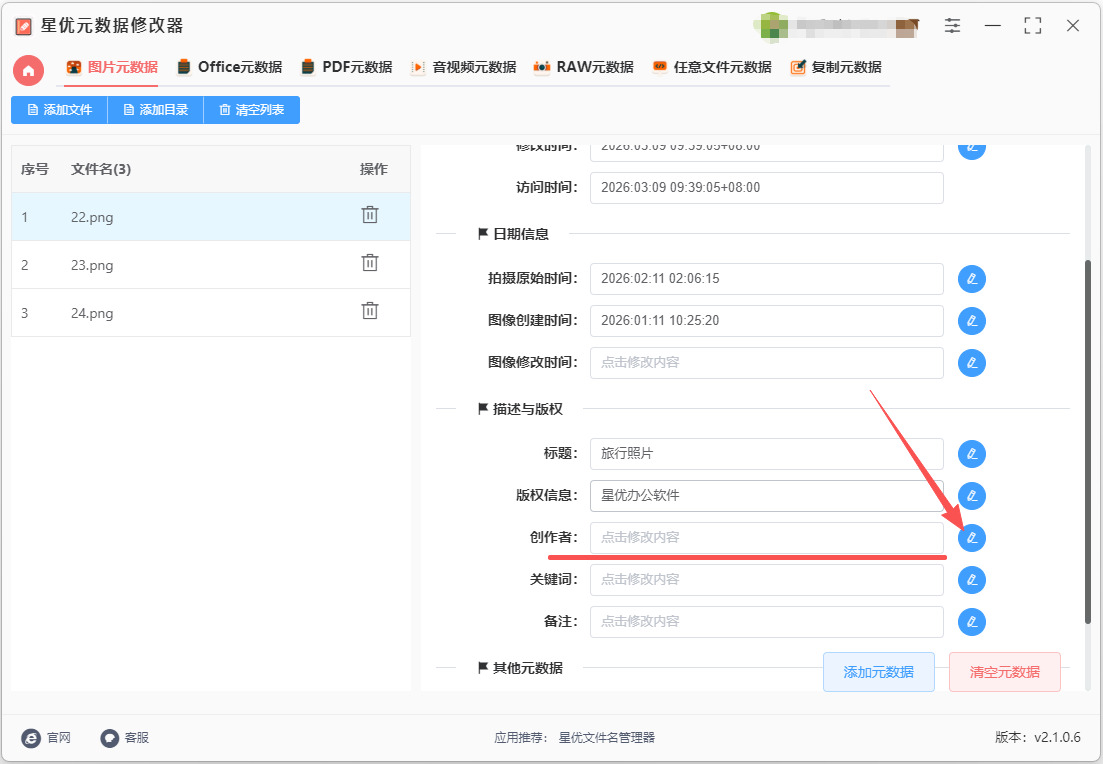This screenshot has height=764, width=1103.
Task: Click the 版本: v2.1.0.6 version text
Action: click(1038, 737)
